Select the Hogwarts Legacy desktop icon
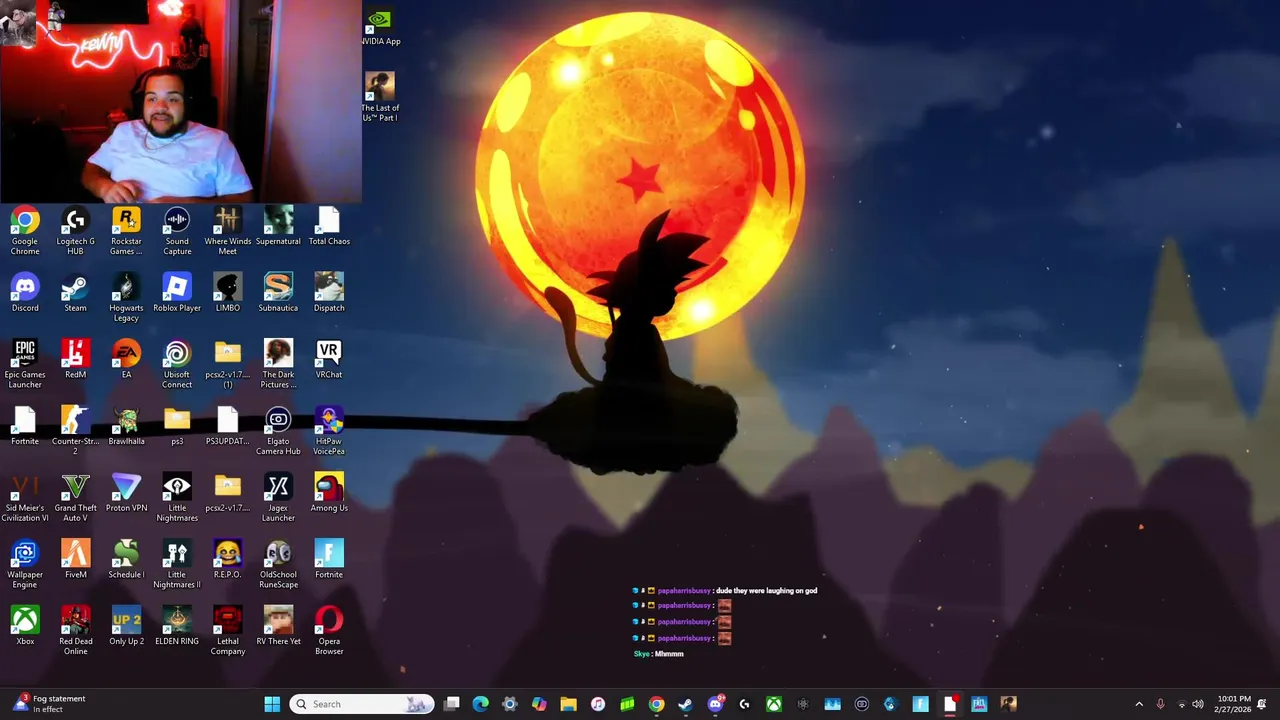This screenshot has width=1280, height=720. point(126,297)
